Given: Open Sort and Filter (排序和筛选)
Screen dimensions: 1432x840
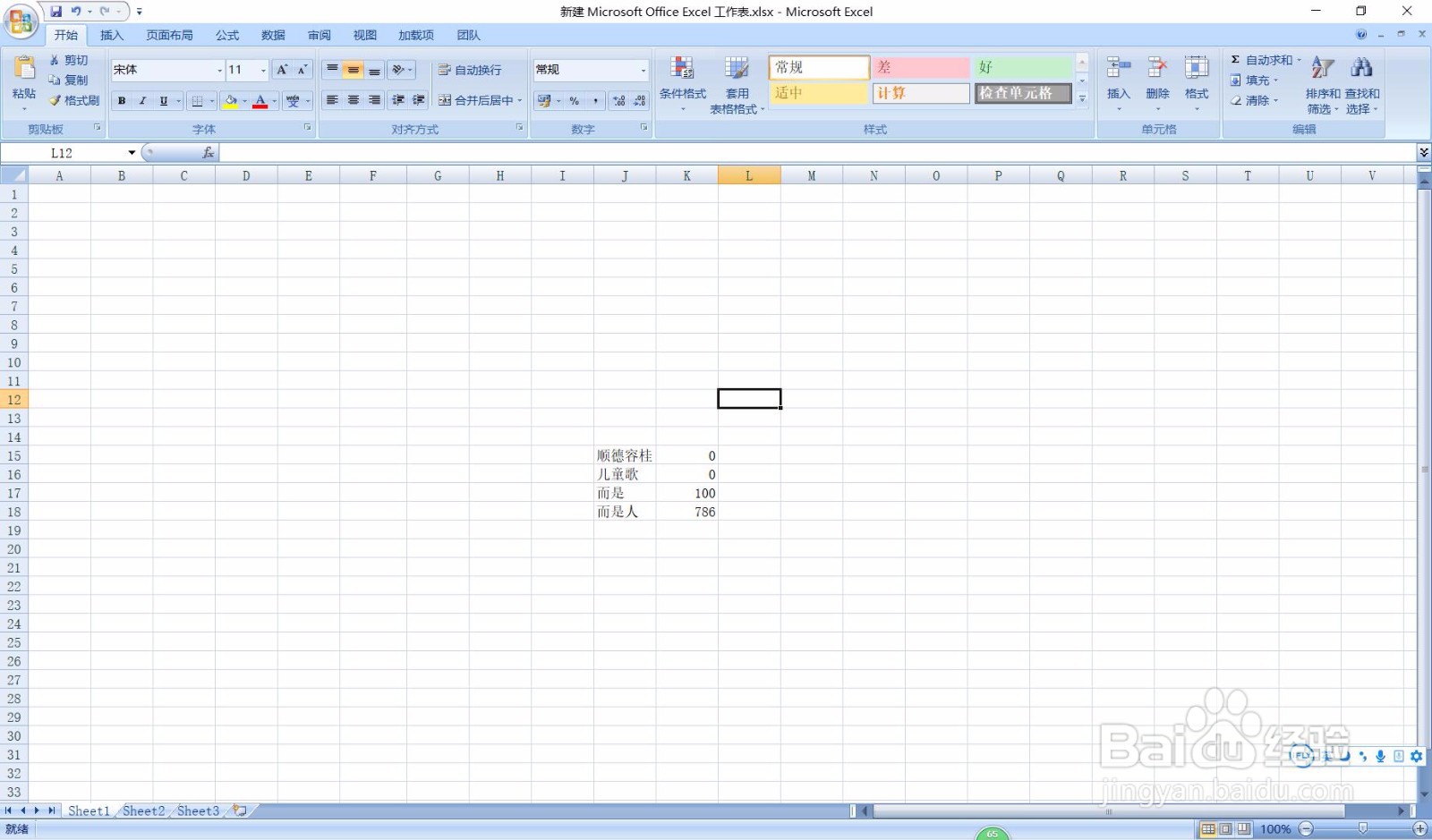Looking at the screenshot, I should [x=1323, y=85].
